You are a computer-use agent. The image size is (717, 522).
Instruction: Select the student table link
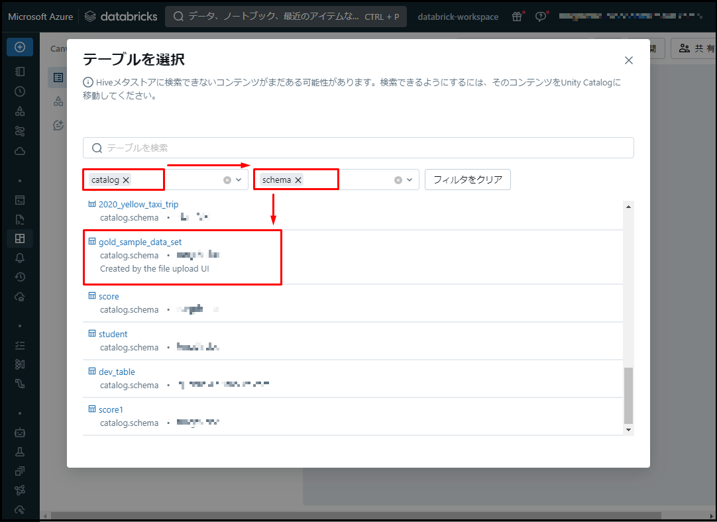coord(113,334)
